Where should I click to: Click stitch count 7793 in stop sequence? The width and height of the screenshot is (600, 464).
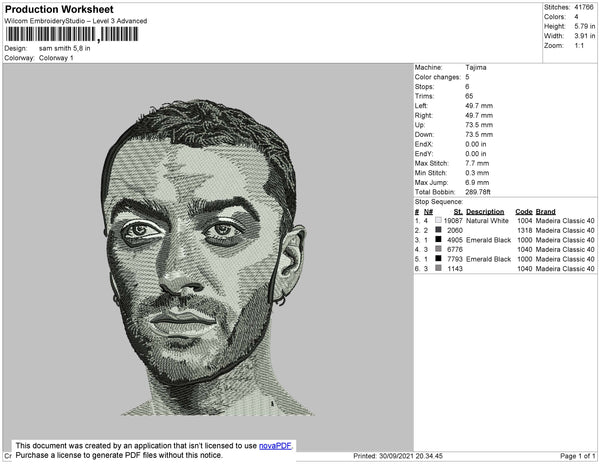455,259
